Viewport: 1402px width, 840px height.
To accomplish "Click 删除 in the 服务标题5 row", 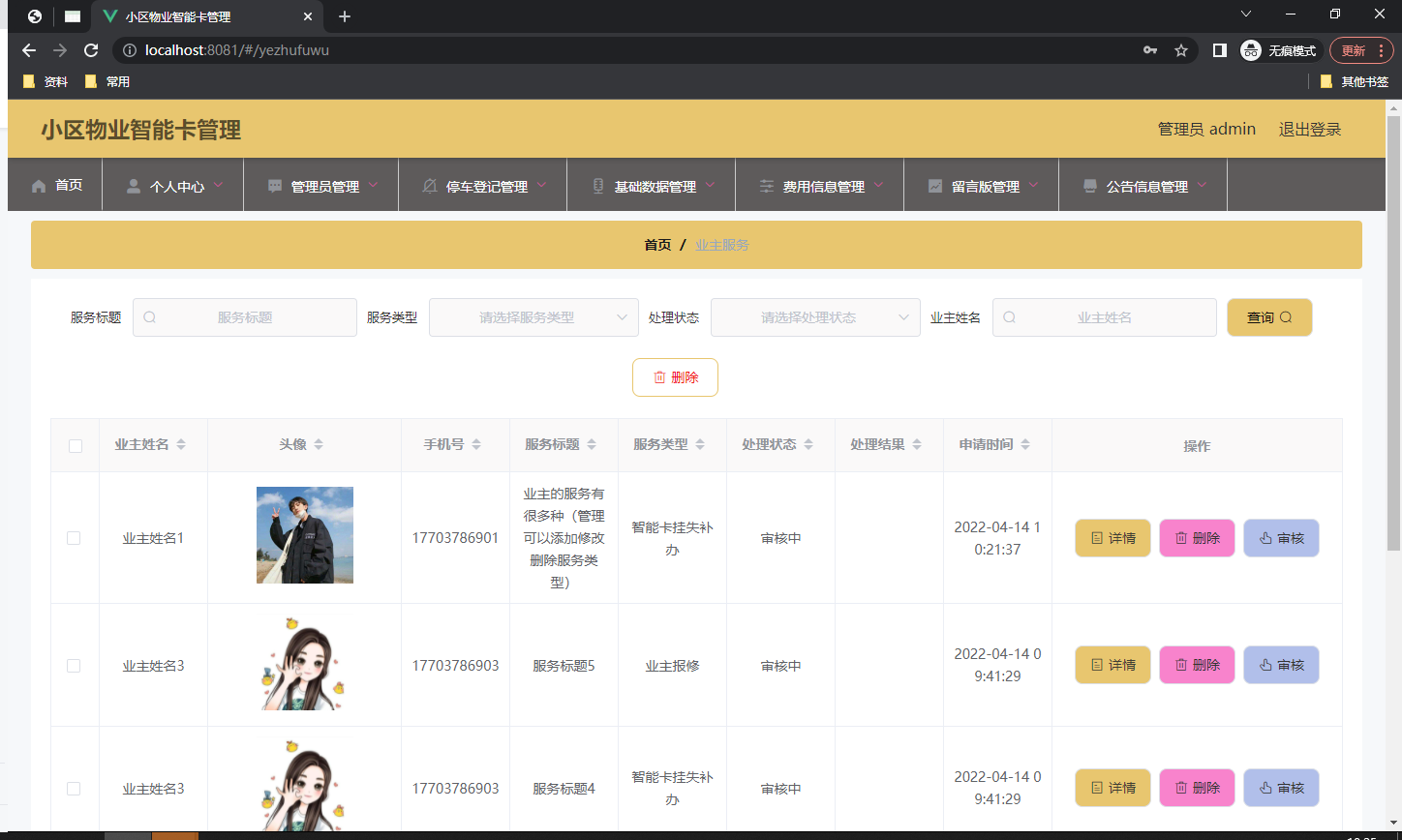I will point(1197,665).
